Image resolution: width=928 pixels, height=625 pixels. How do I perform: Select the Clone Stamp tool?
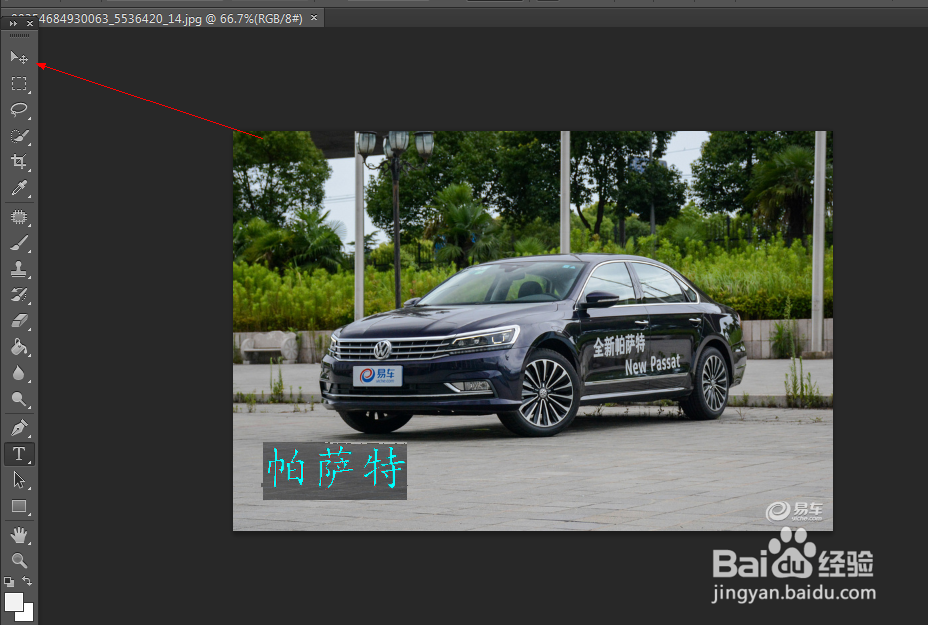tap(19, 269)
